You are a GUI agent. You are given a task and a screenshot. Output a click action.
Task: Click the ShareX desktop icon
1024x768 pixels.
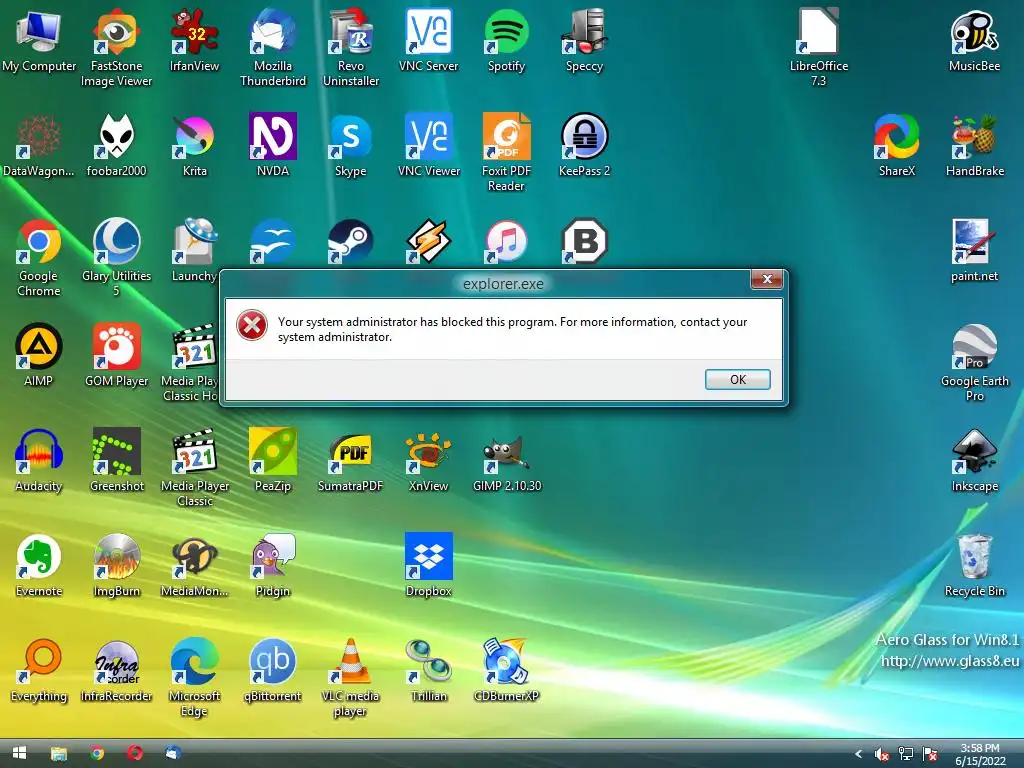897,146
